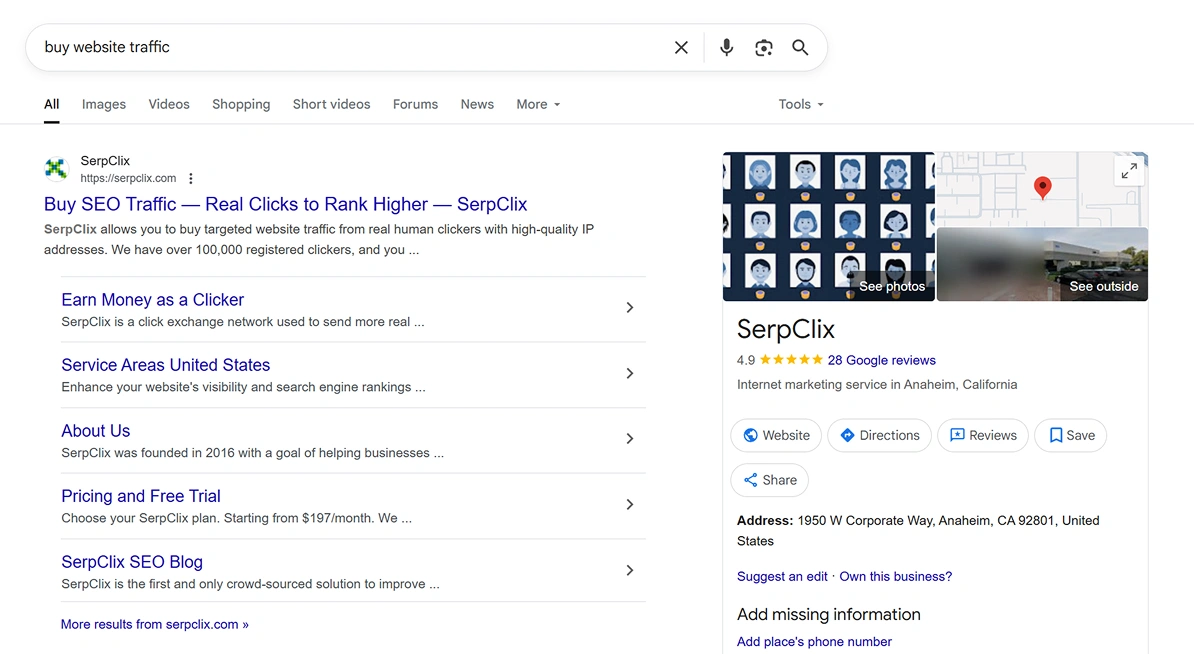
Task: Switch to the Images tab
Action: (104, 104)
